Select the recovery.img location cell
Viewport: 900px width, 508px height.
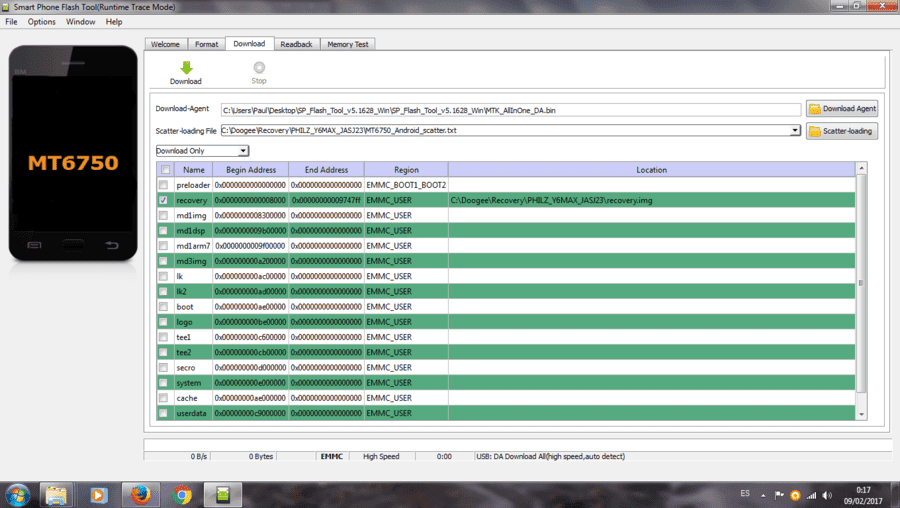click(651, 200)
